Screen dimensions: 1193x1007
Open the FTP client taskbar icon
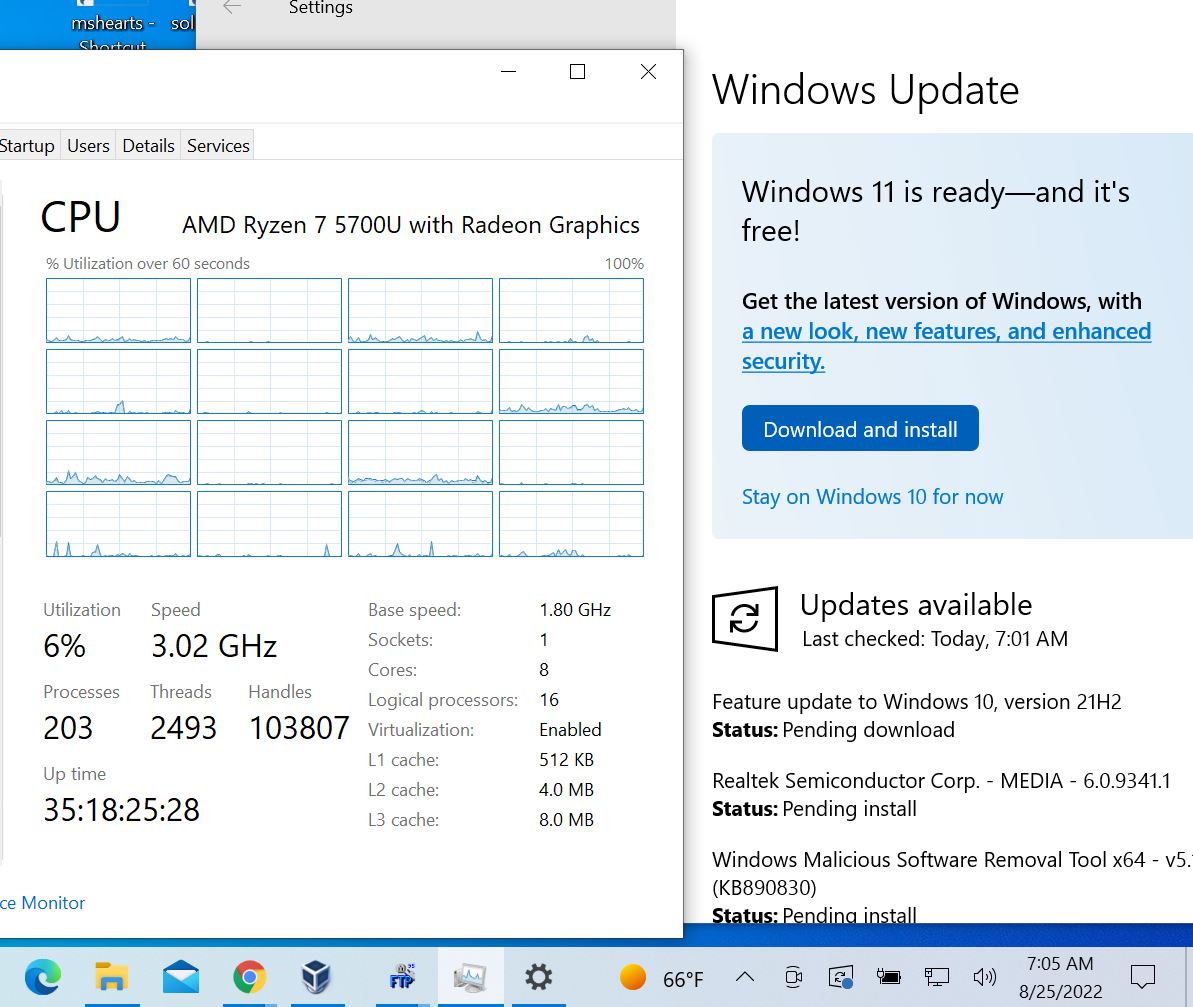coord(402,977)
